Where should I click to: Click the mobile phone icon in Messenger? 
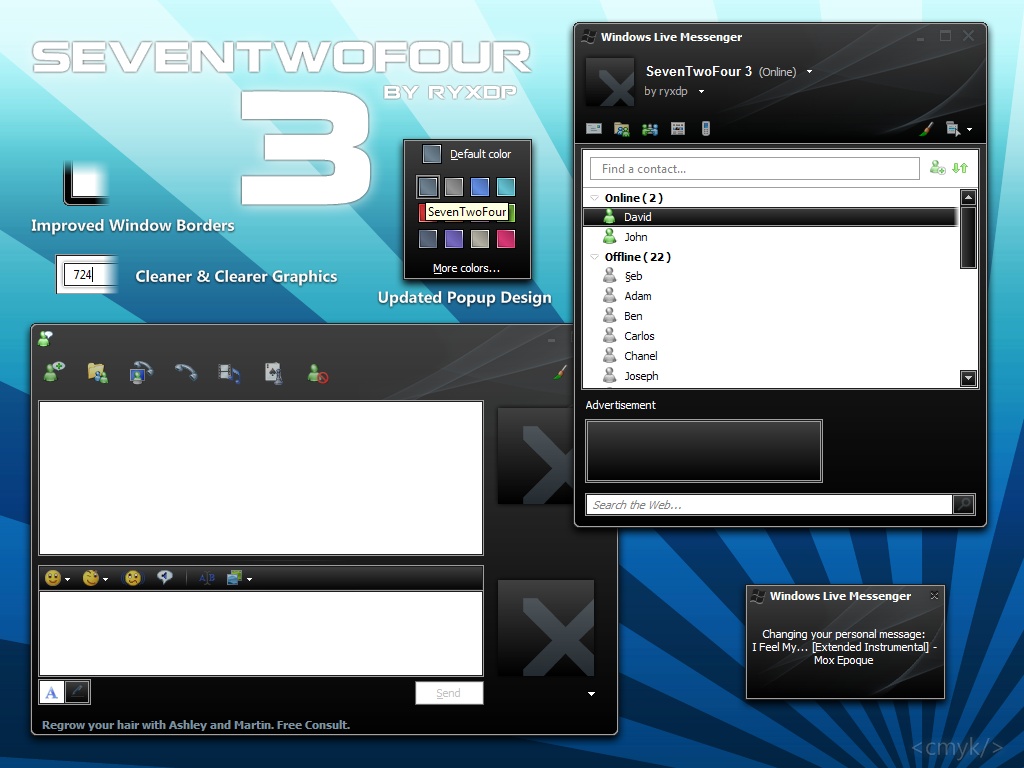tap(705, 129)
